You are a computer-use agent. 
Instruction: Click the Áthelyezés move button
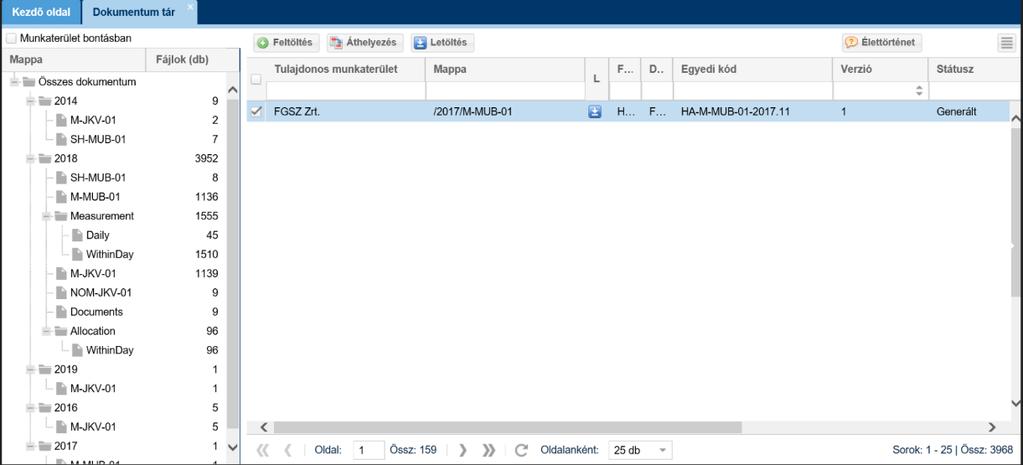coord(365,43)
